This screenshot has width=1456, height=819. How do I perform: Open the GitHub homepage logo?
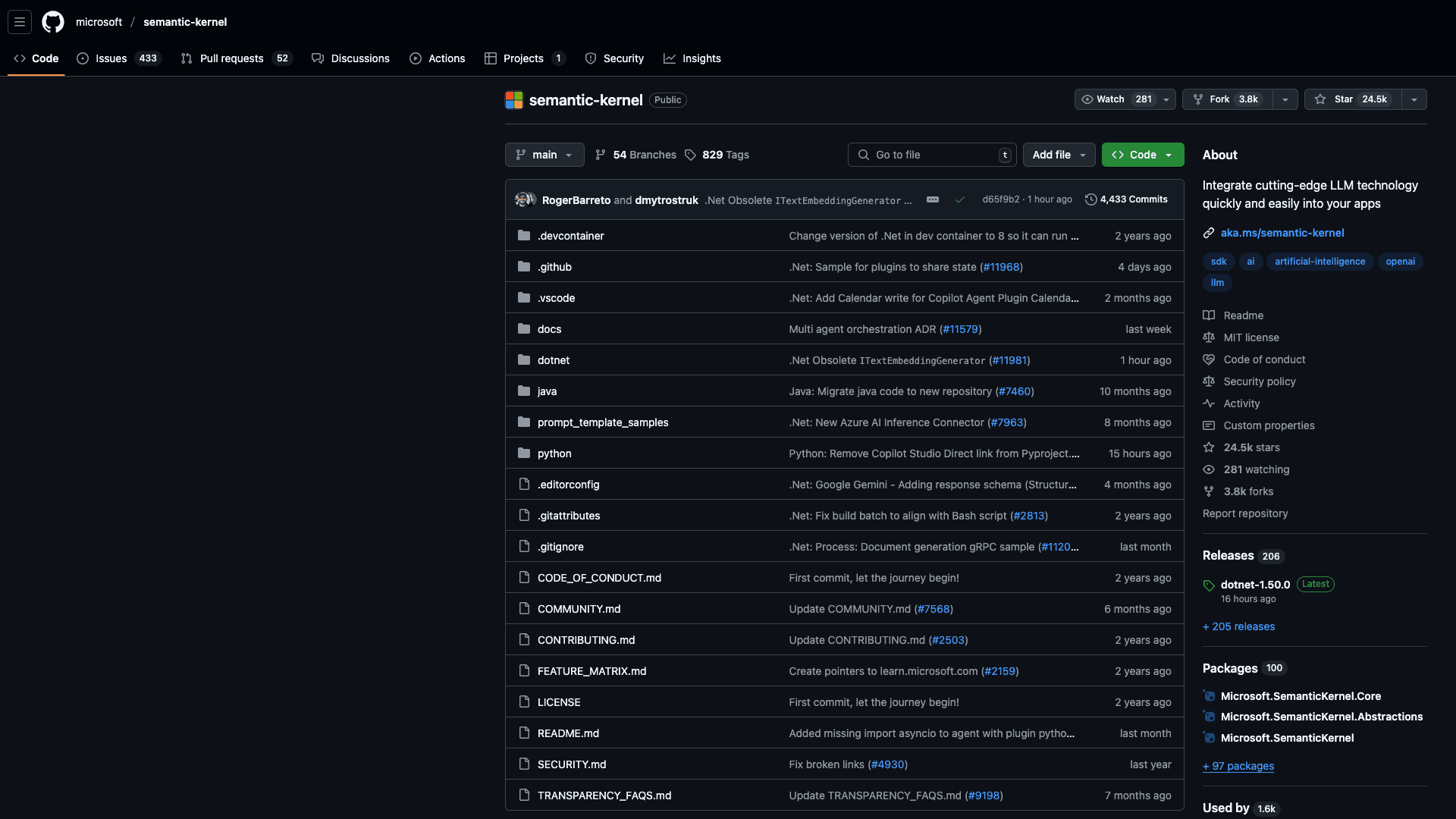click(x=53, y=22)
